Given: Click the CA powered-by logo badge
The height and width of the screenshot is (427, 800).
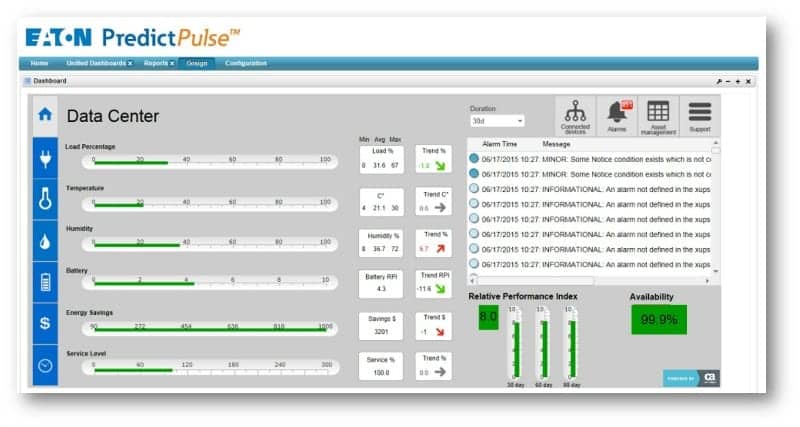Looking at the screenshot, I should click(x=691, y=378).
